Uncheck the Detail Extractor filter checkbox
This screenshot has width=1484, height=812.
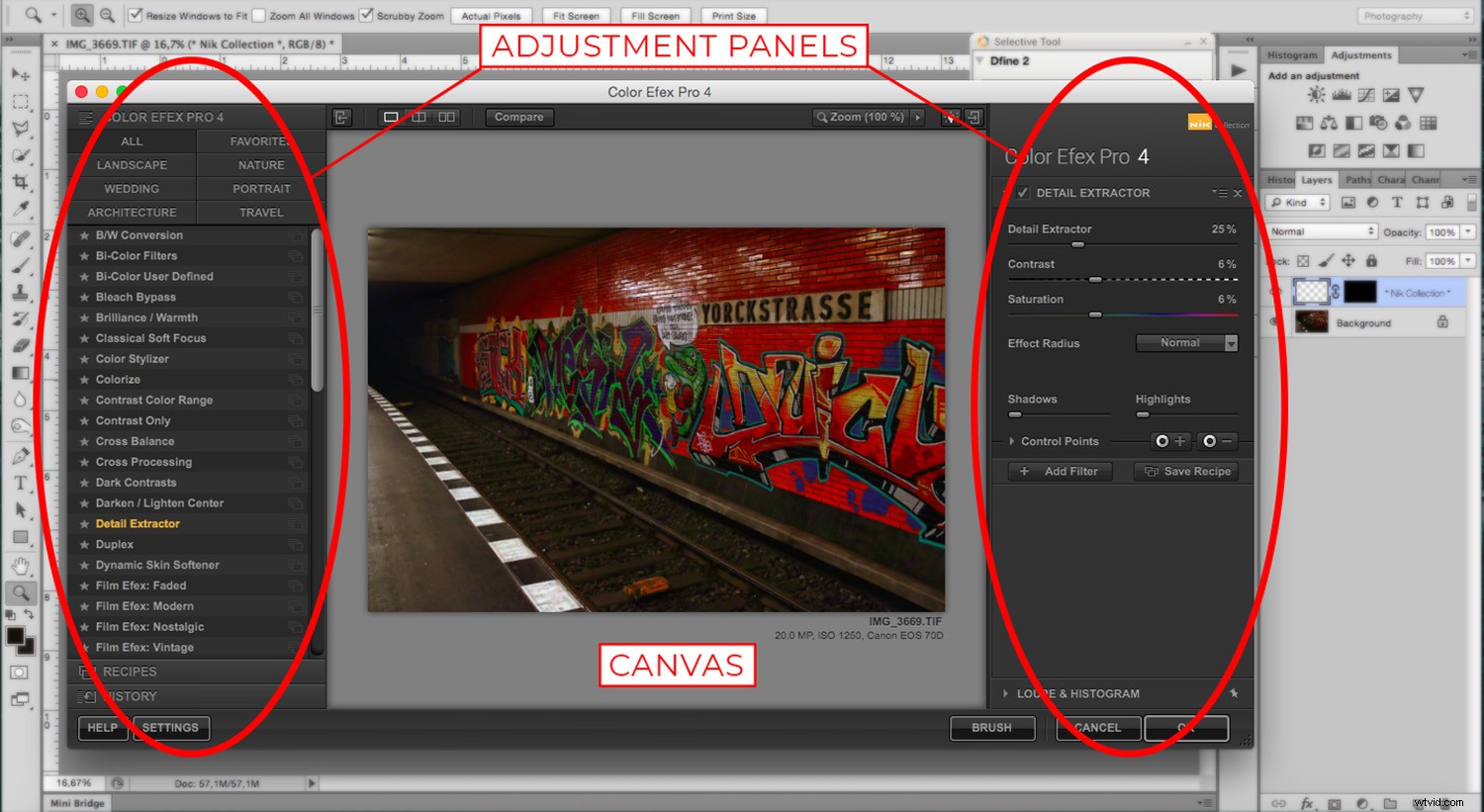point(1023,193)
